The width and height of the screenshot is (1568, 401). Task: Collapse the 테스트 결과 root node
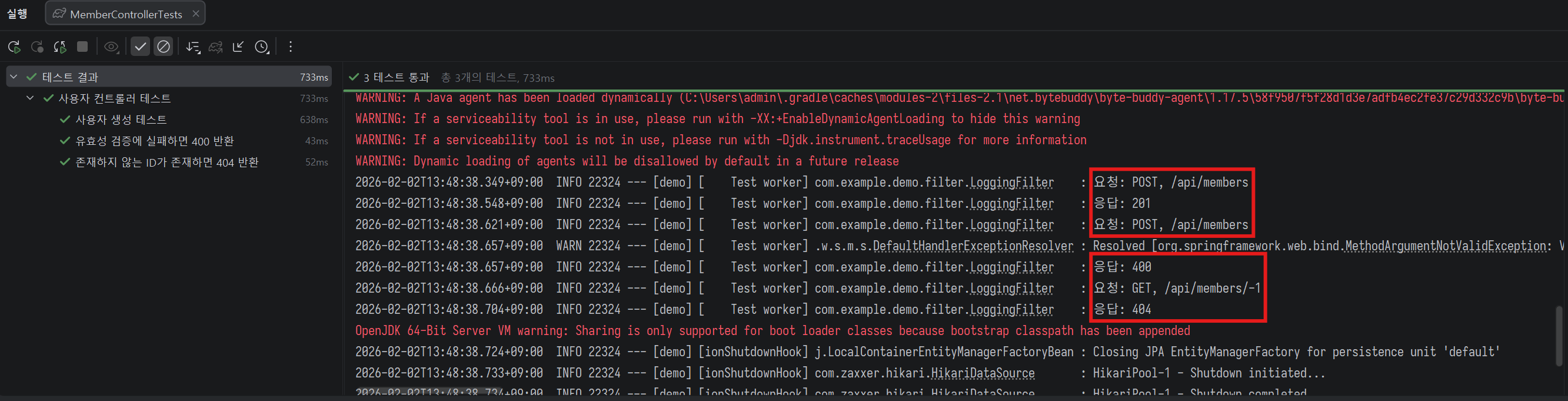pyautogui.click(x=14, y=77)
